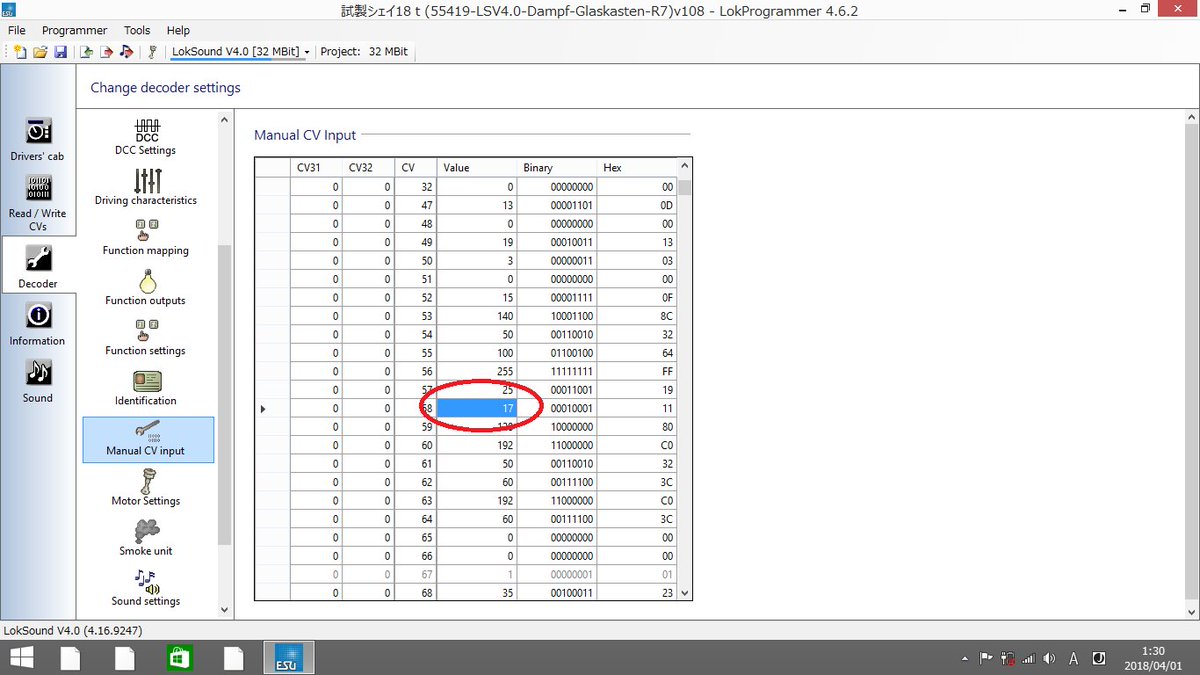This screenshot has height=675, width=1200.
Task: Click the CV table scrollbar up arrow
Action: [x=685, y=166]
